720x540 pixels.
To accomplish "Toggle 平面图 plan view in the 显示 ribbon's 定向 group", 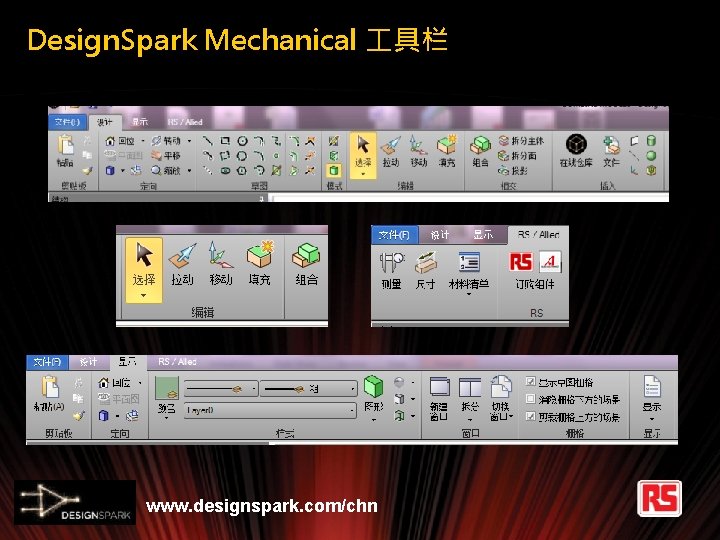I will (118, 399).
